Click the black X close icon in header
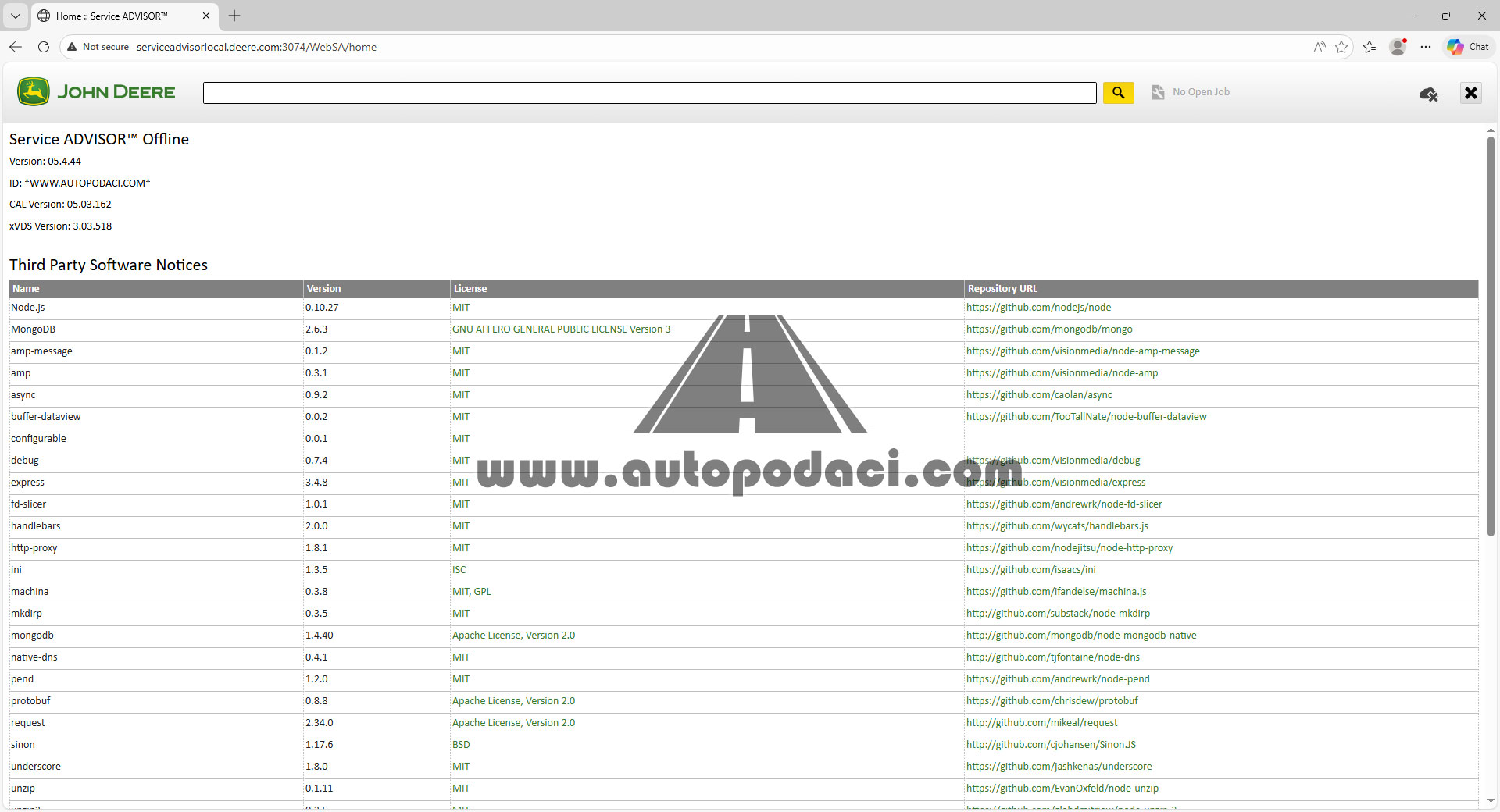Screen dimensions: 1500x812 (1470, 93)
